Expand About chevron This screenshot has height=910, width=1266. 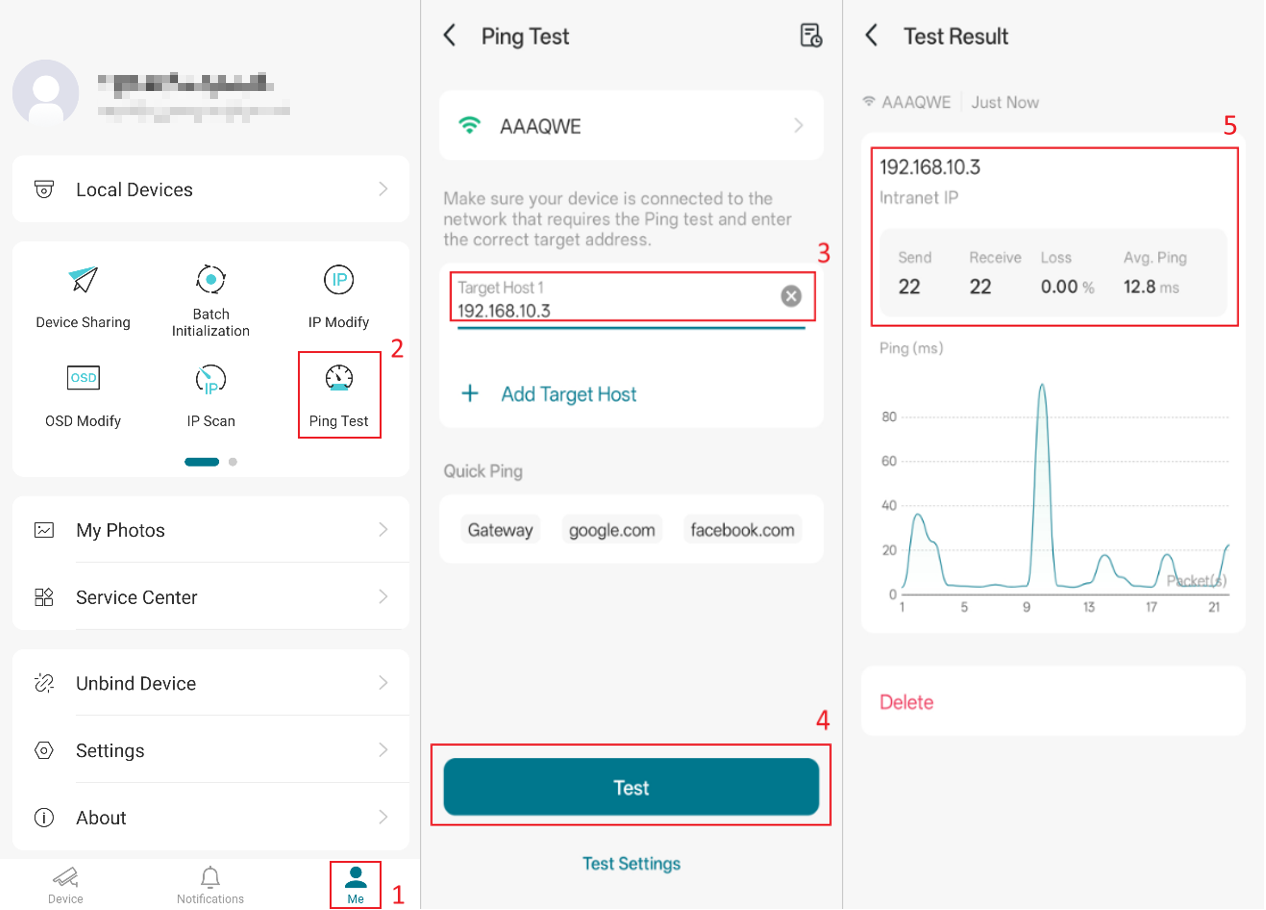[384, 817]
